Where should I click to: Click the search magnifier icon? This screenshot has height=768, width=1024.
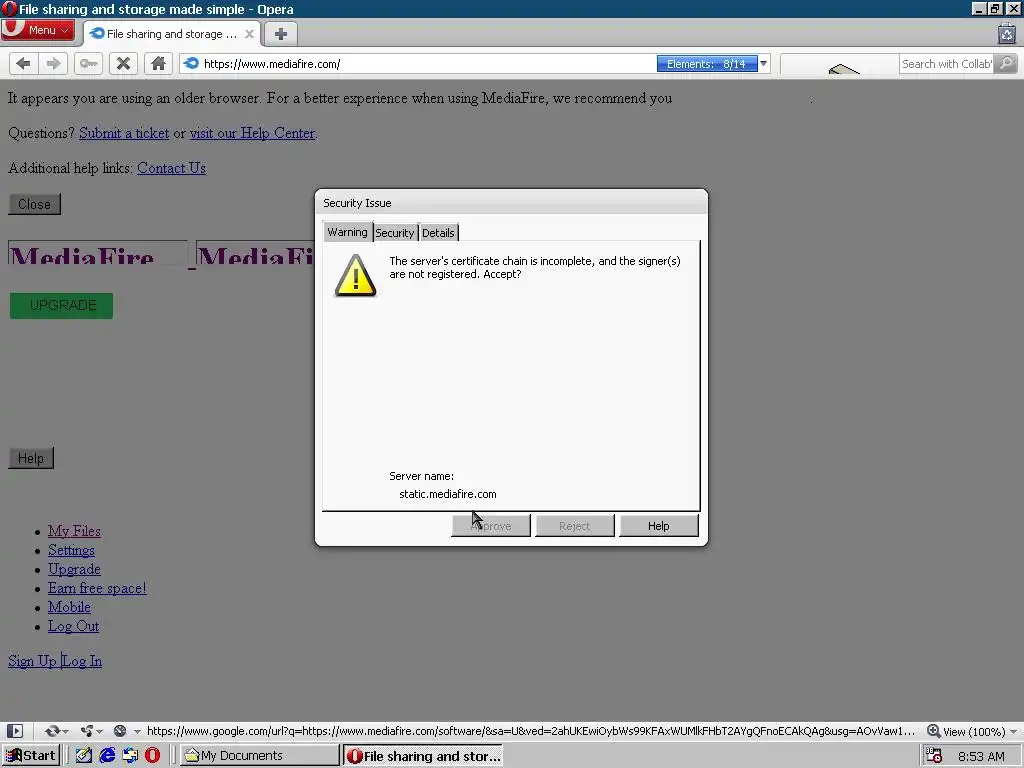1007,63
